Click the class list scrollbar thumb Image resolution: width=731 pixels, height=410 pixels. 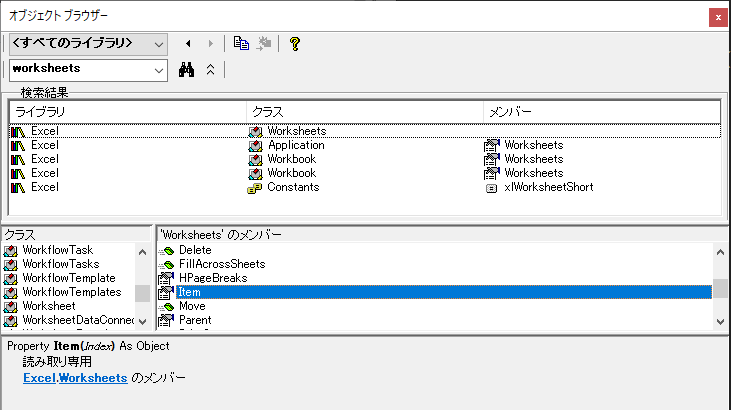142,293
